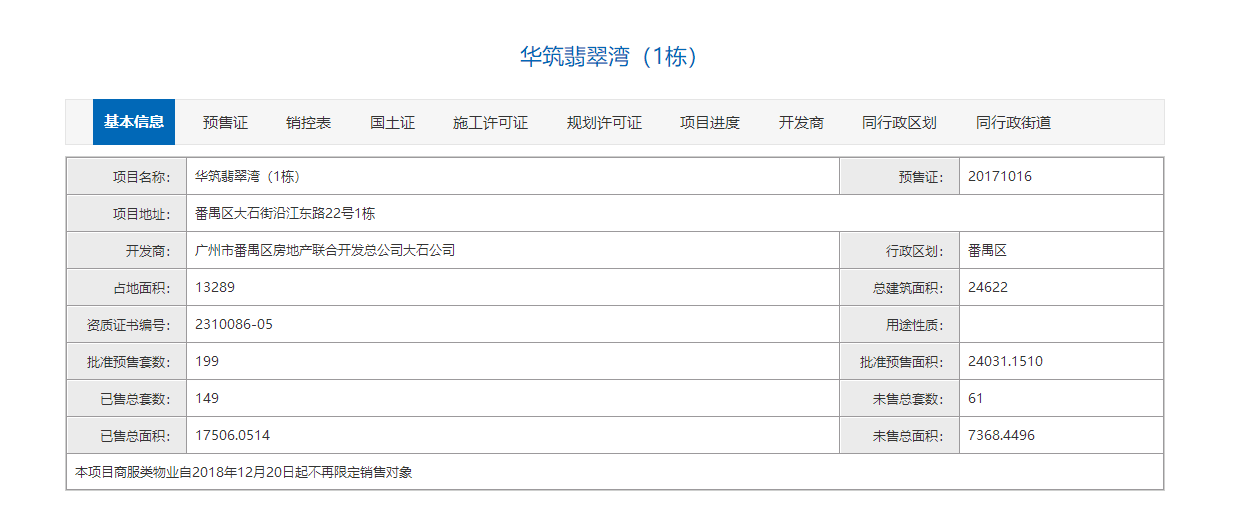Click developer name 广州市番禺区房地产联合开发总公司大石公司
1245x526 pixels.
[x=325, y=250]
